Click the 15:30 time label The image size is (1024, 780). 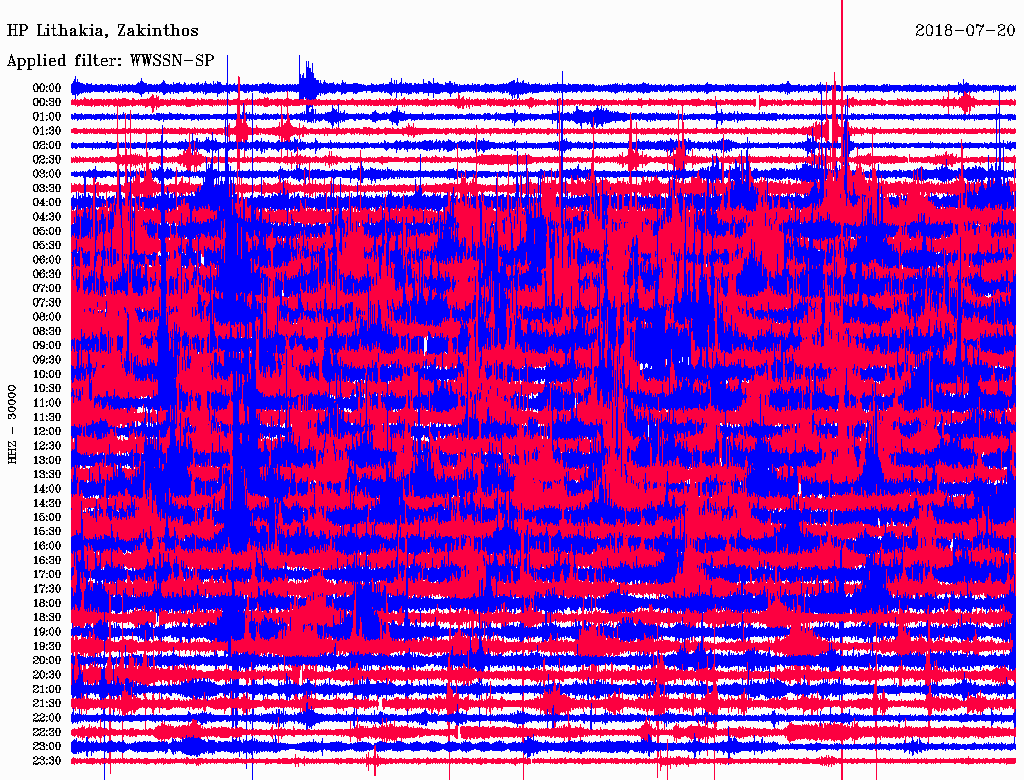47,532
